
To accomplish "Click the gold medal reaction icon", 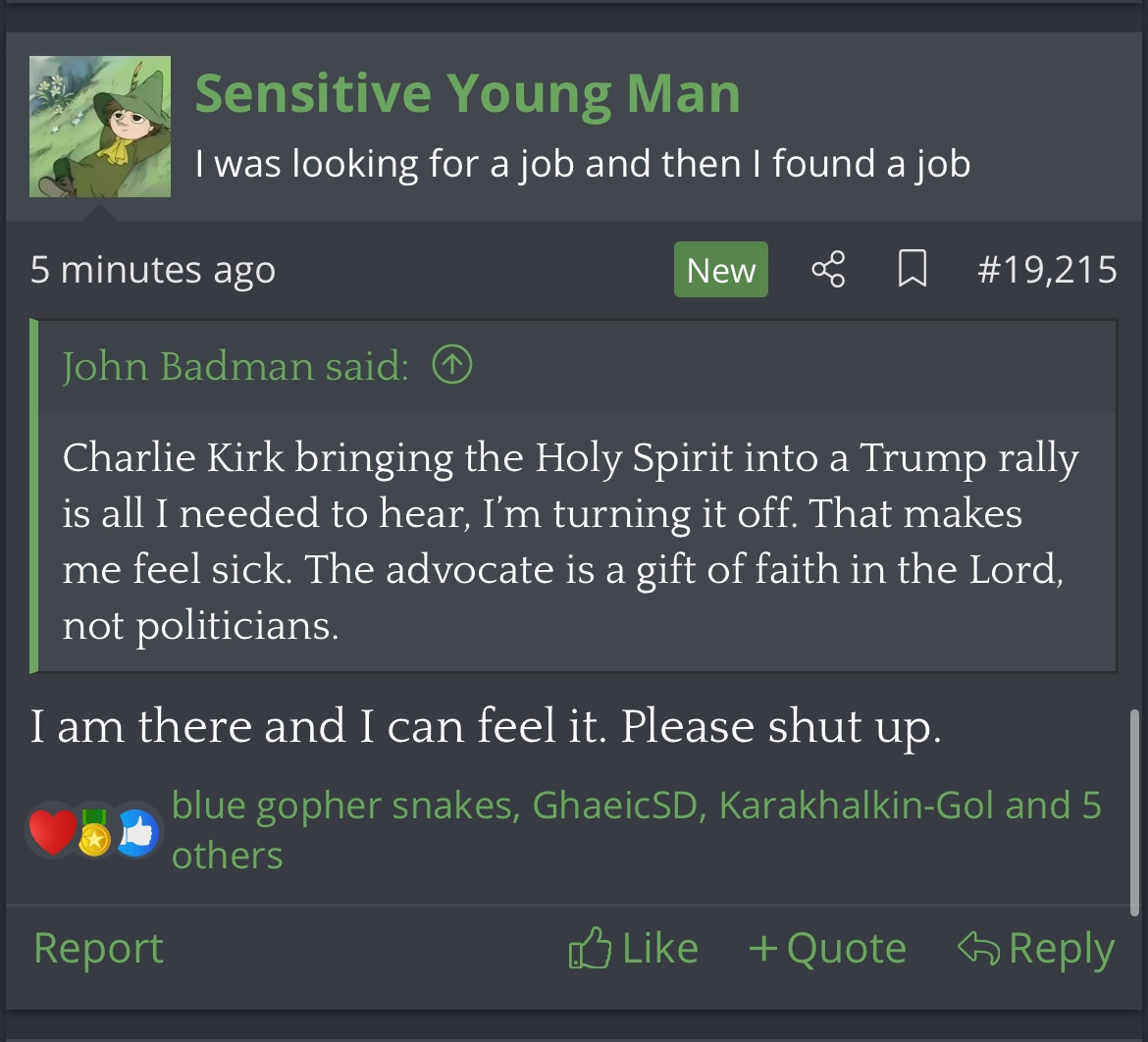I will pyautogui.click(x=94, y=832).
